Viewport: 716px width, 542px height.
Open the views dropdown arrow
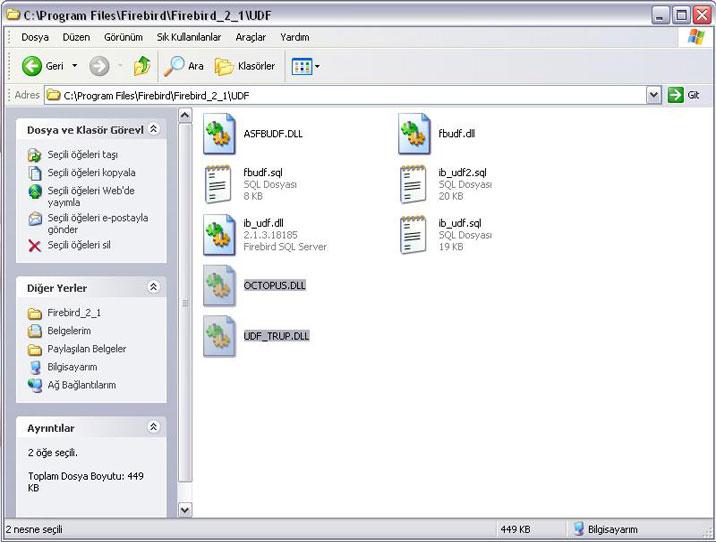(317, 67)
